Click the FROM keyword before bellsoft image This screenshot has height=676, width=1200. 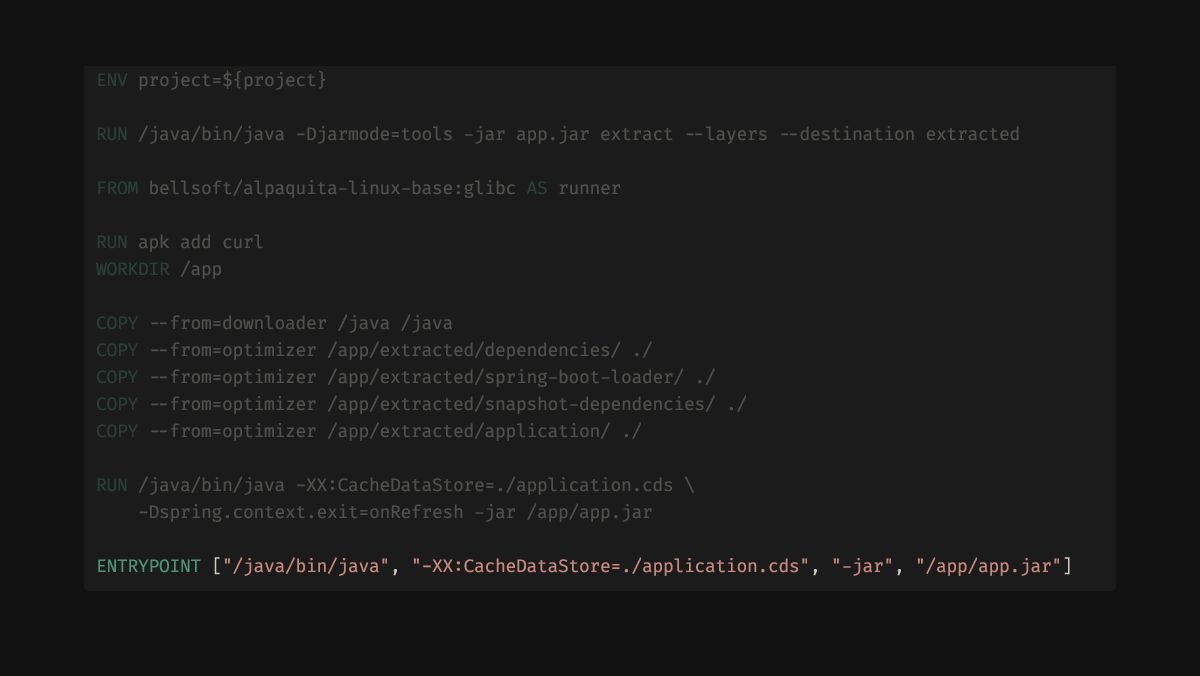(x=117, y=188)
